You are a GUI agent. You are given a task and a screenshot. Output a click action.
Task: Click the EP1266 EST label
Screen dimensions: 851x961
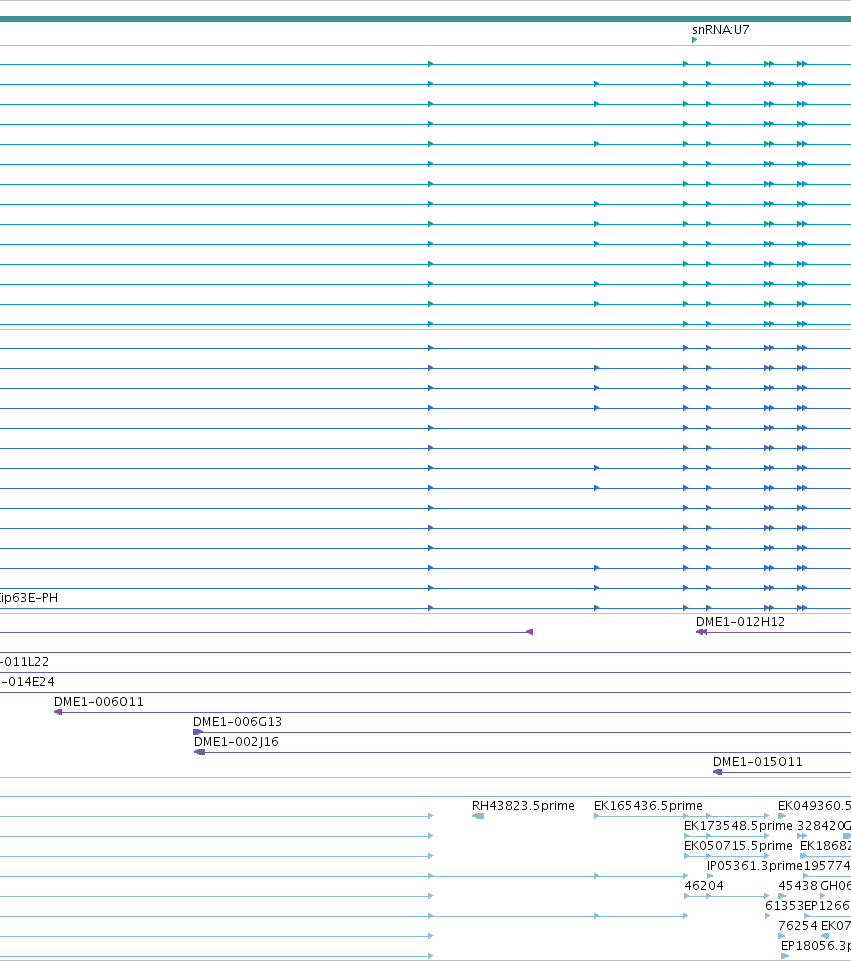(x=827, y=906)
